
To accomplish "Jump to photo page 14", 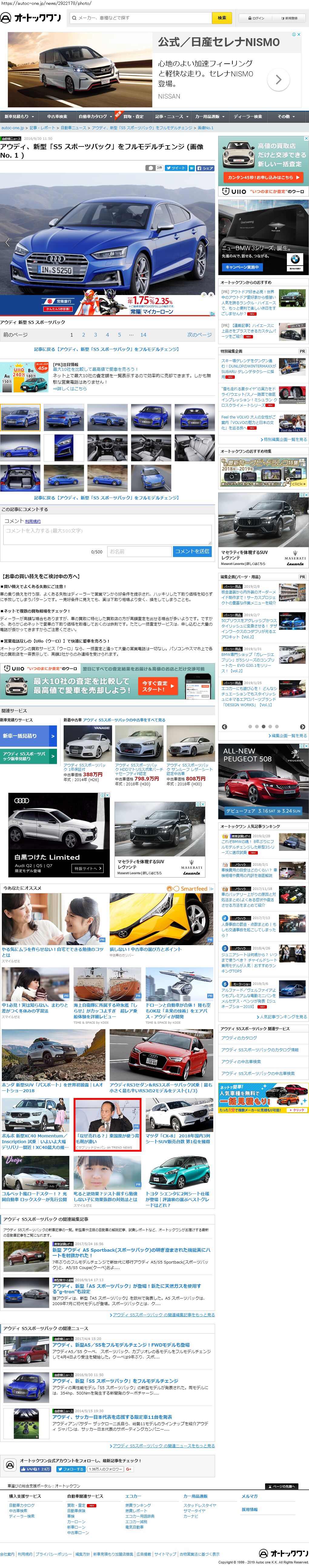I will coord(144,335).
